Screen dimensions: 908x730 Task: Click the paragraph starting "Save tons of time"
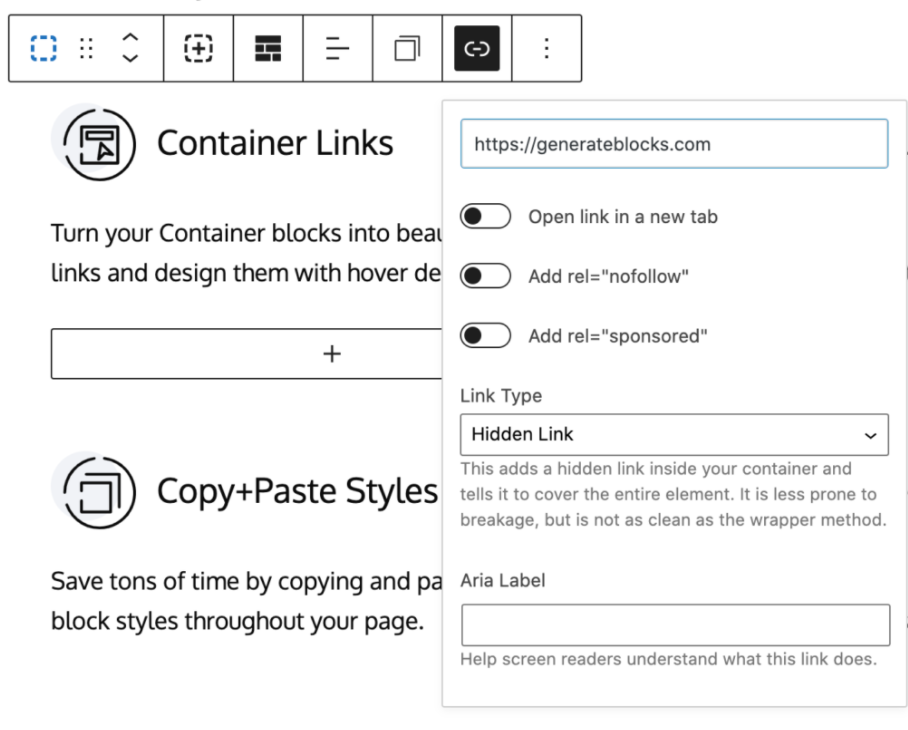coord(246,601)
